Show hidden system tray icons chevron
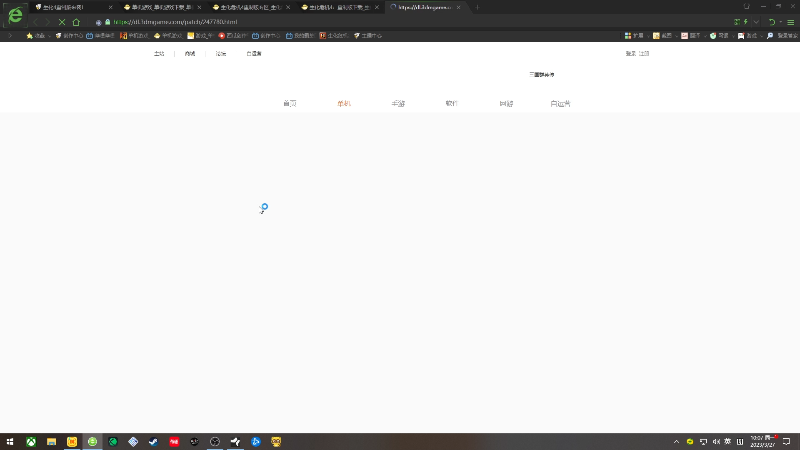Screen dimensions: 800x450 coord(677,442)
